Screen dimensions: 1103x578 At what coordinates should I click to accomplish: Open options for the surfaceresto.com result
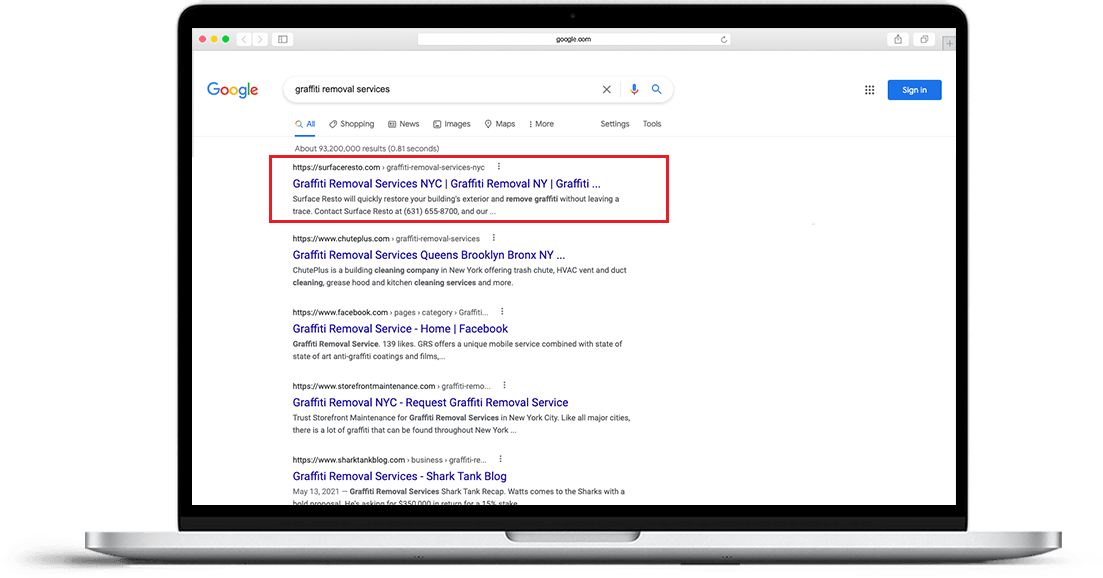(499, 167)
